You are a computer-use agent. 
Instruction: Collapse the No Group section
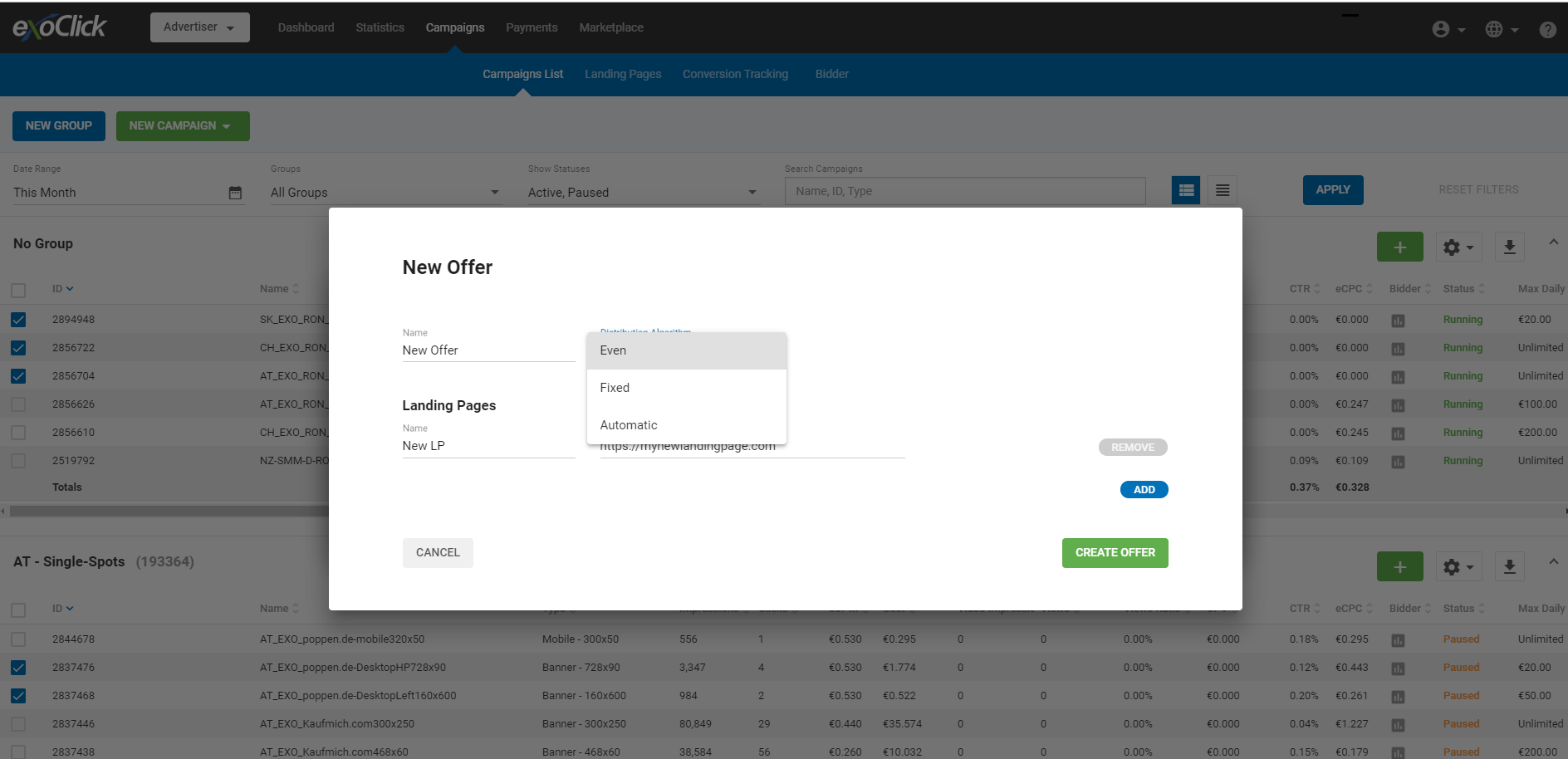point(1552,242)
